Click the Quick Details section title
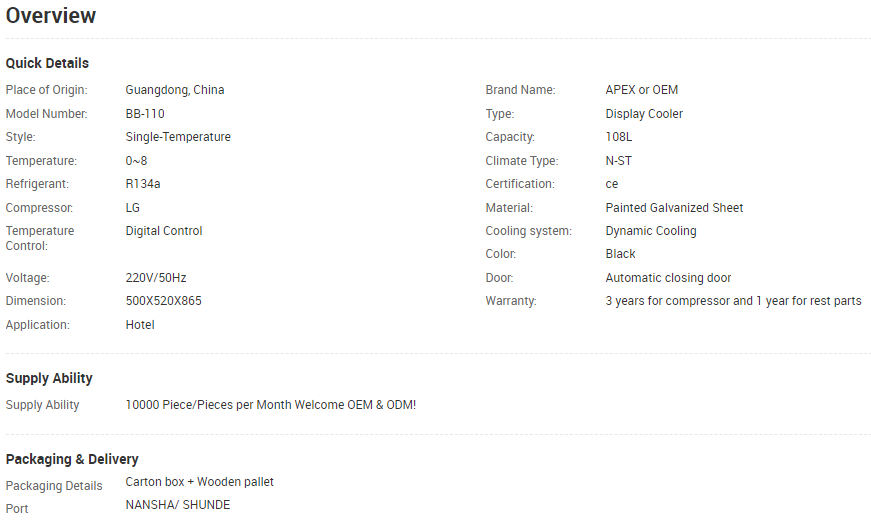The width and height of the screenshot is (871, 520). coord(47,63)
